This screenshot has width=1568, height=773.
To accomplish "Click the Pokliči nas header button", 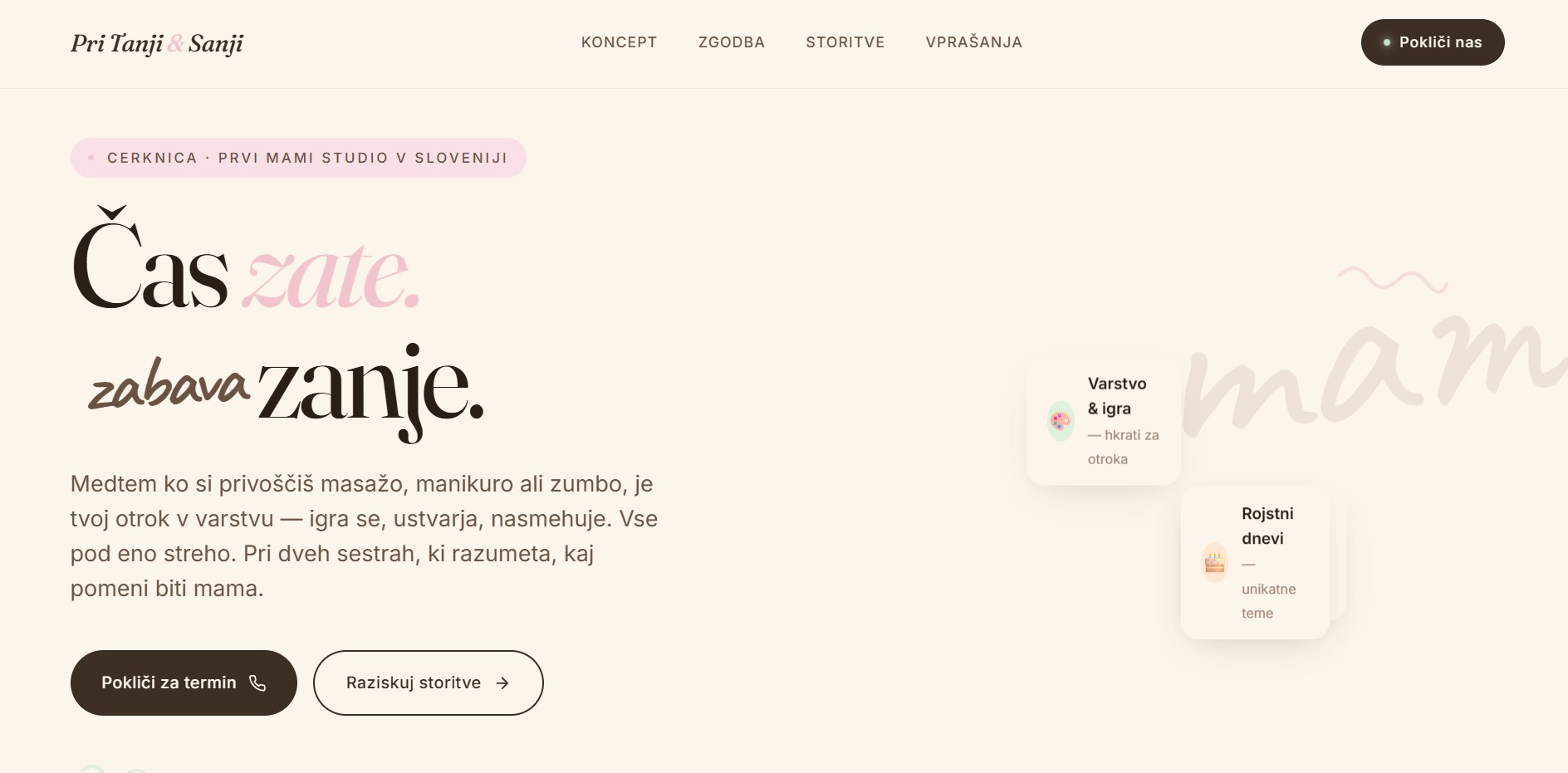I will [1433, 42].
